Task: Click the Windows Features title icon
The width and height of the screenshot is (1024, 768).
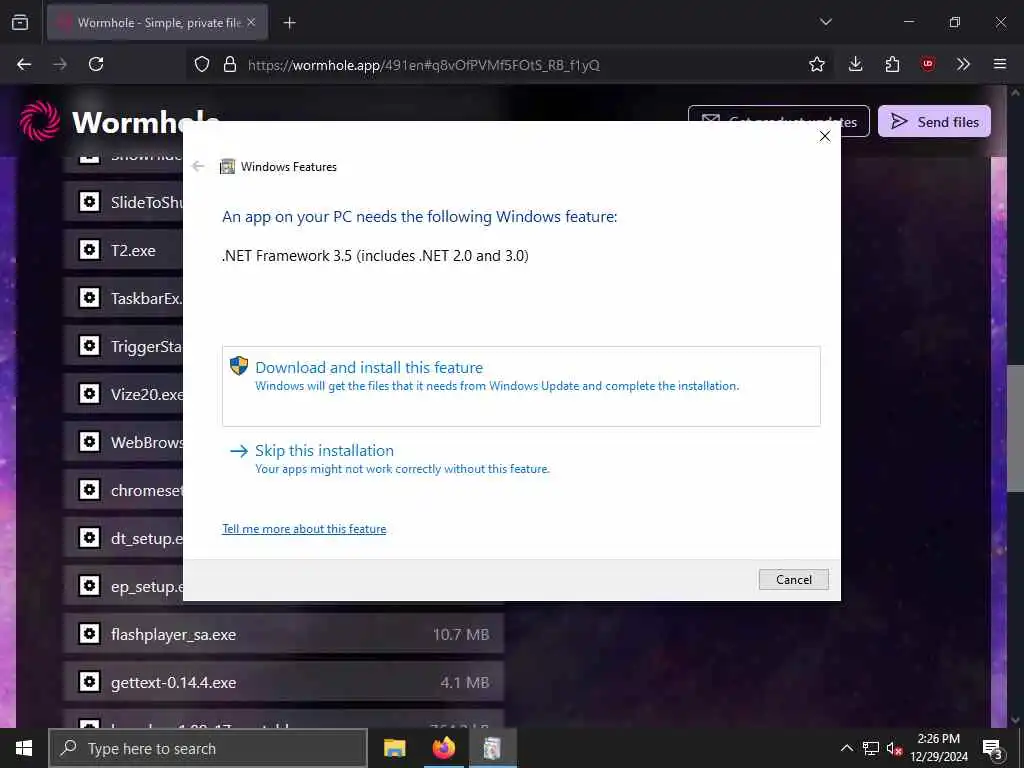Action: tap(227, 167)
